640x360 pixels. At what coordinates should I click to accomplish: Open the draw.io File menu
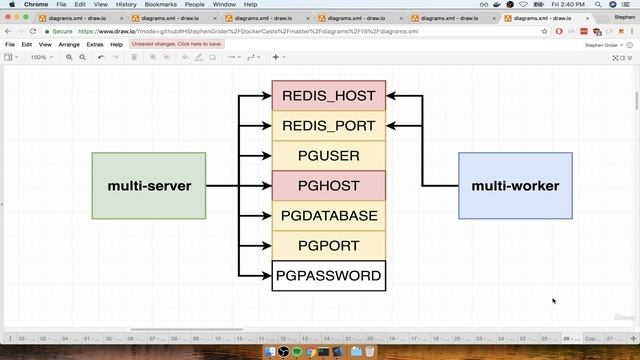10,44
